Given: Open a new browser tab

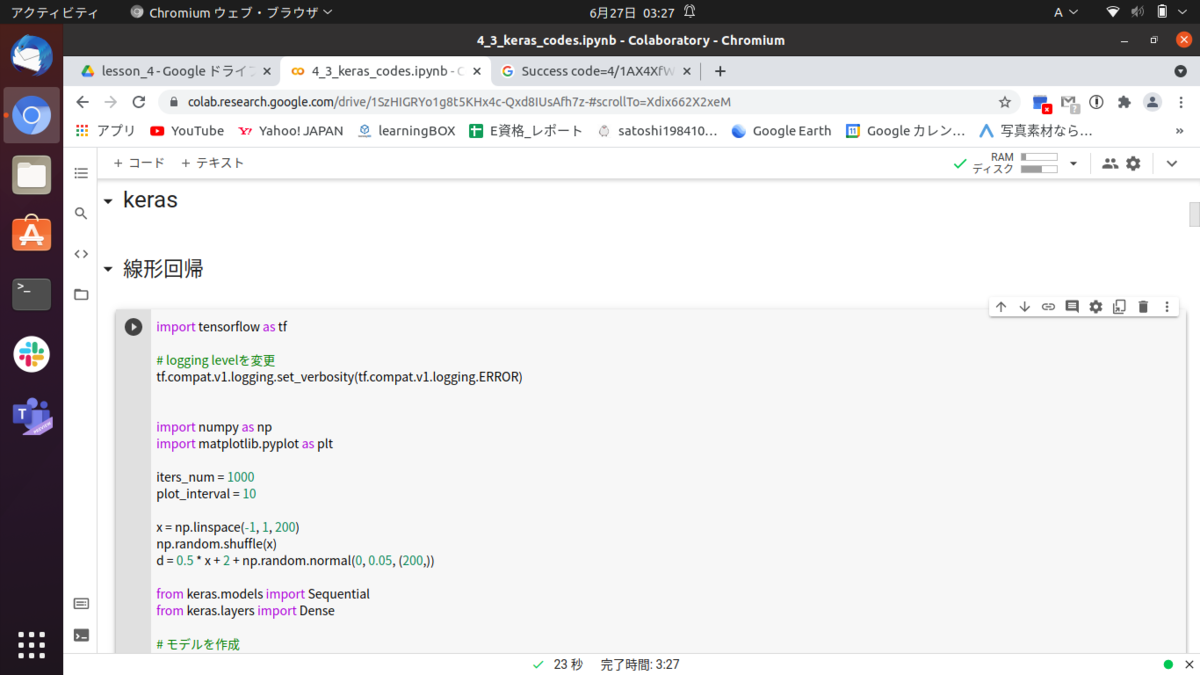Looking at the screenshot, I should tap(720, 71).
